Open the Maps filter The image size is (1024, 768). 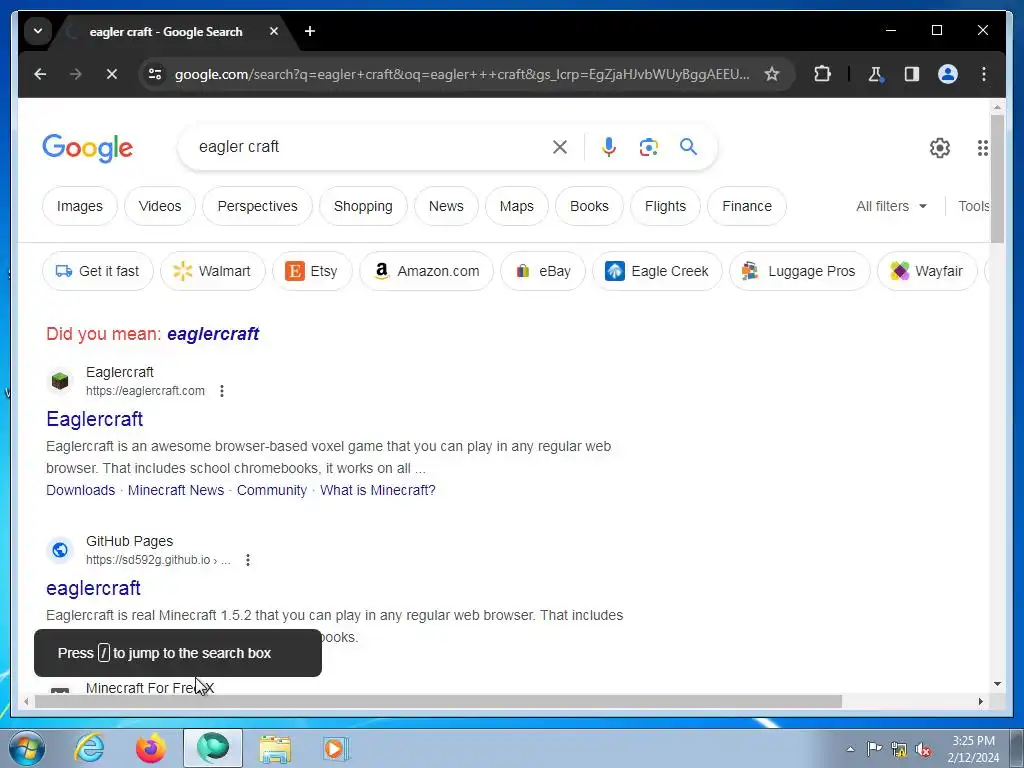coord(517,206)
